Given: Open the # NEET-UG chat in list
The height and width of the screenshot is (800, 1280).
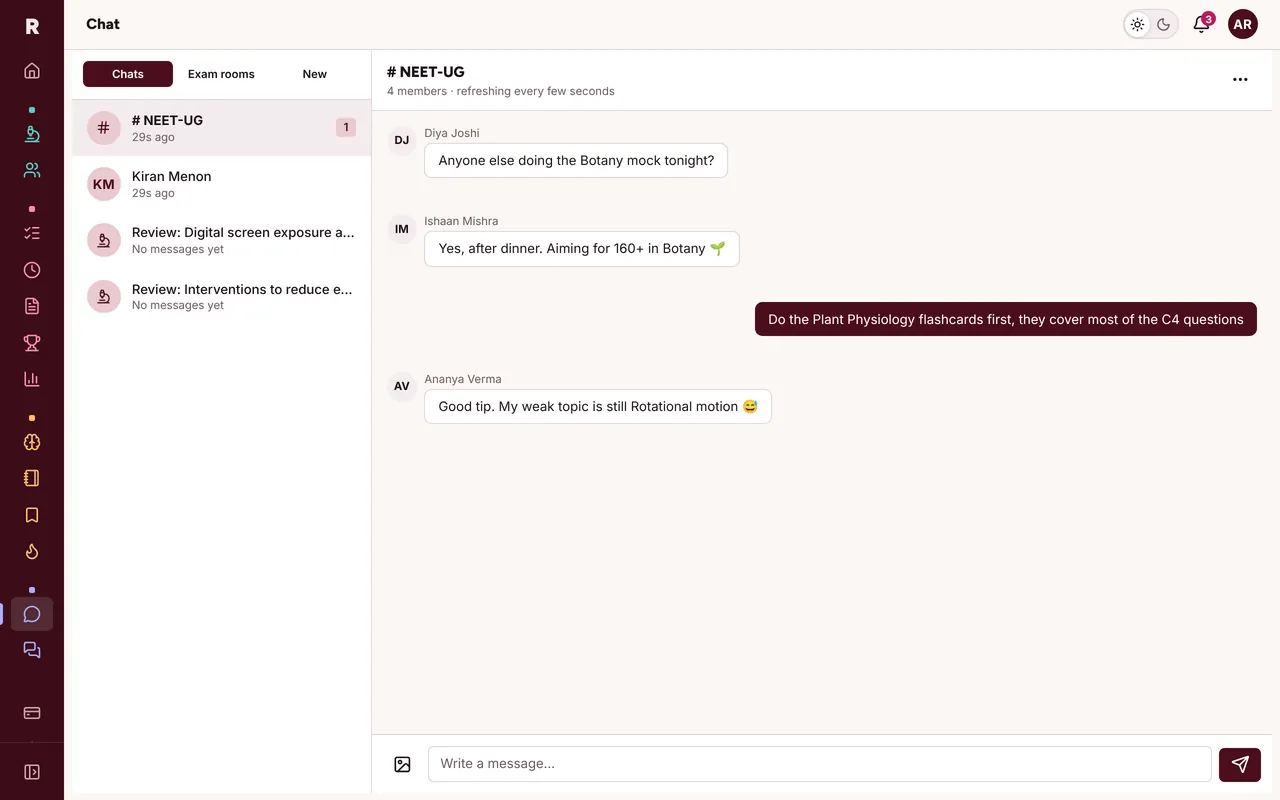Looking at the screenshot, I should tap(221, 128).
